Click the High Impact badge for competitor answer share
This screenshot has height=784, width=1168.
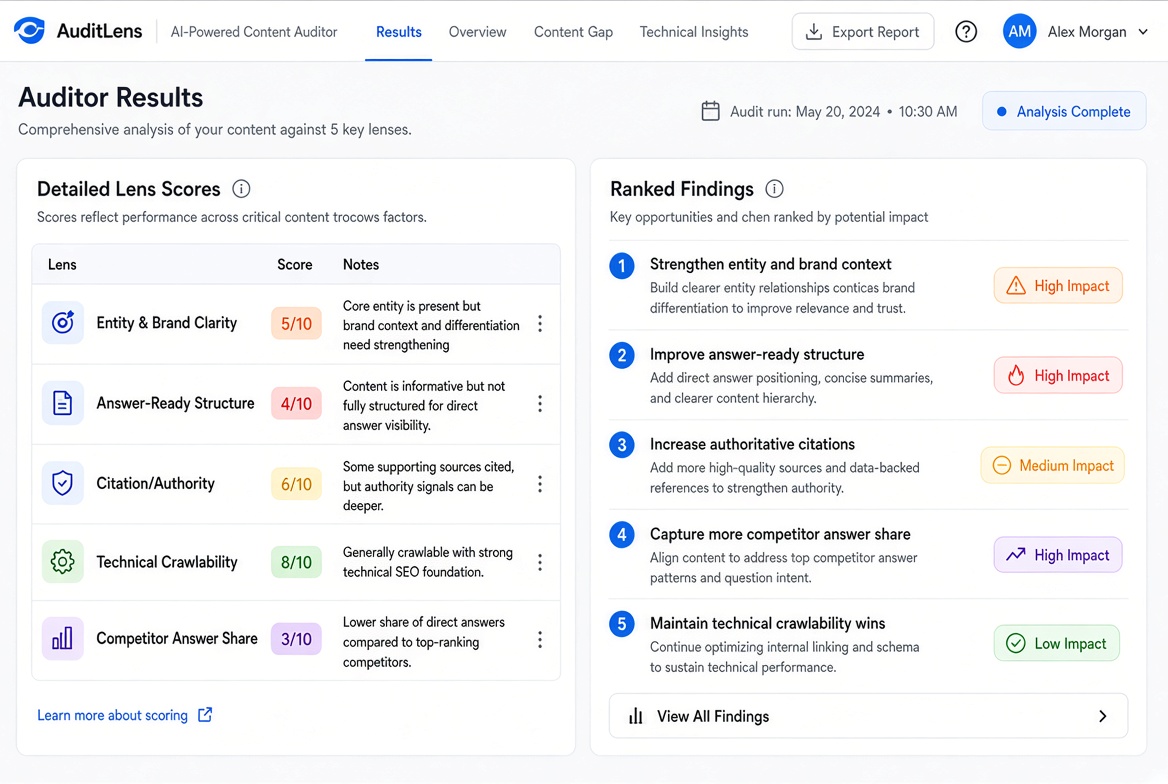(1058, 555)
